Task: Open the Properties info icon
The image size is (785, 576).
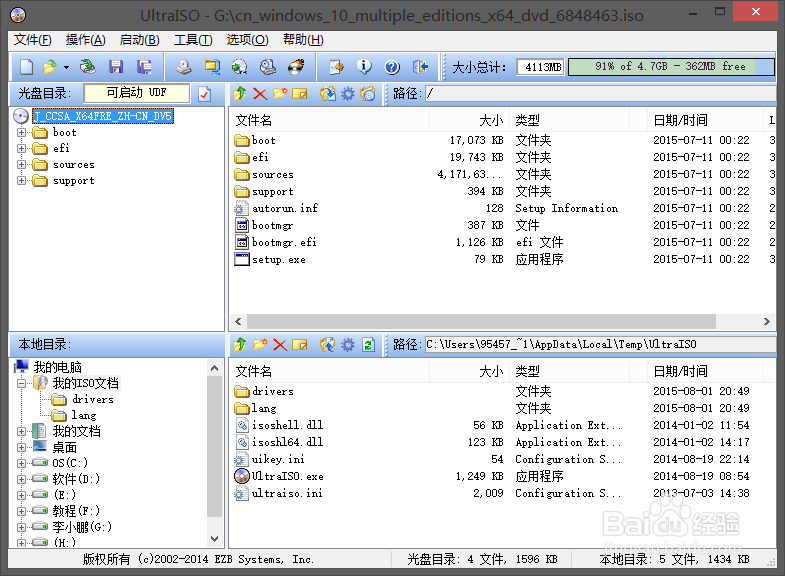Action: (x=364, y=67)
